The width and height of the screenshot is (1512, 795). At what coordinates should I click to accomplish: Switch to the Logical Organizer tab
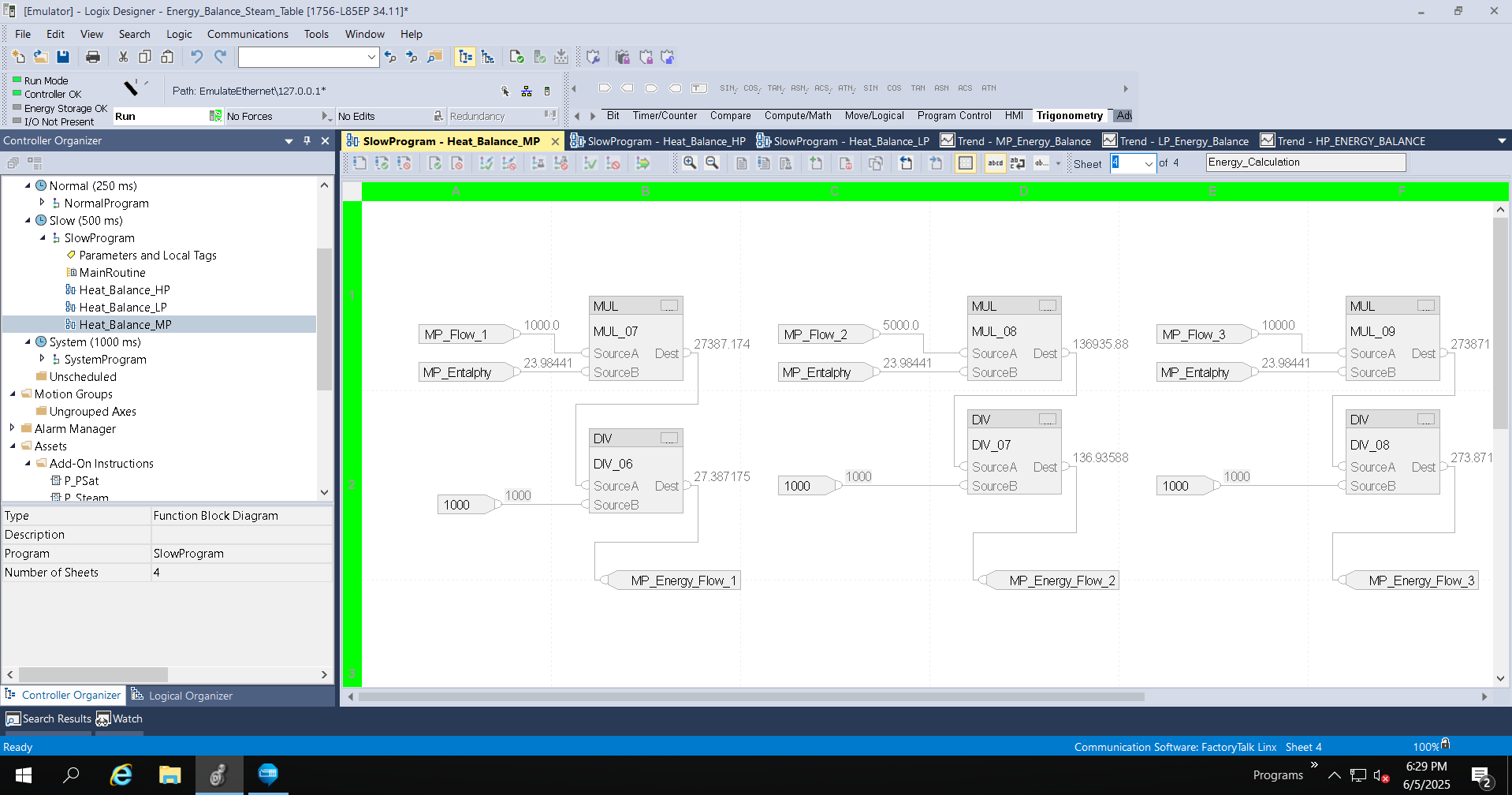[189, 696]
